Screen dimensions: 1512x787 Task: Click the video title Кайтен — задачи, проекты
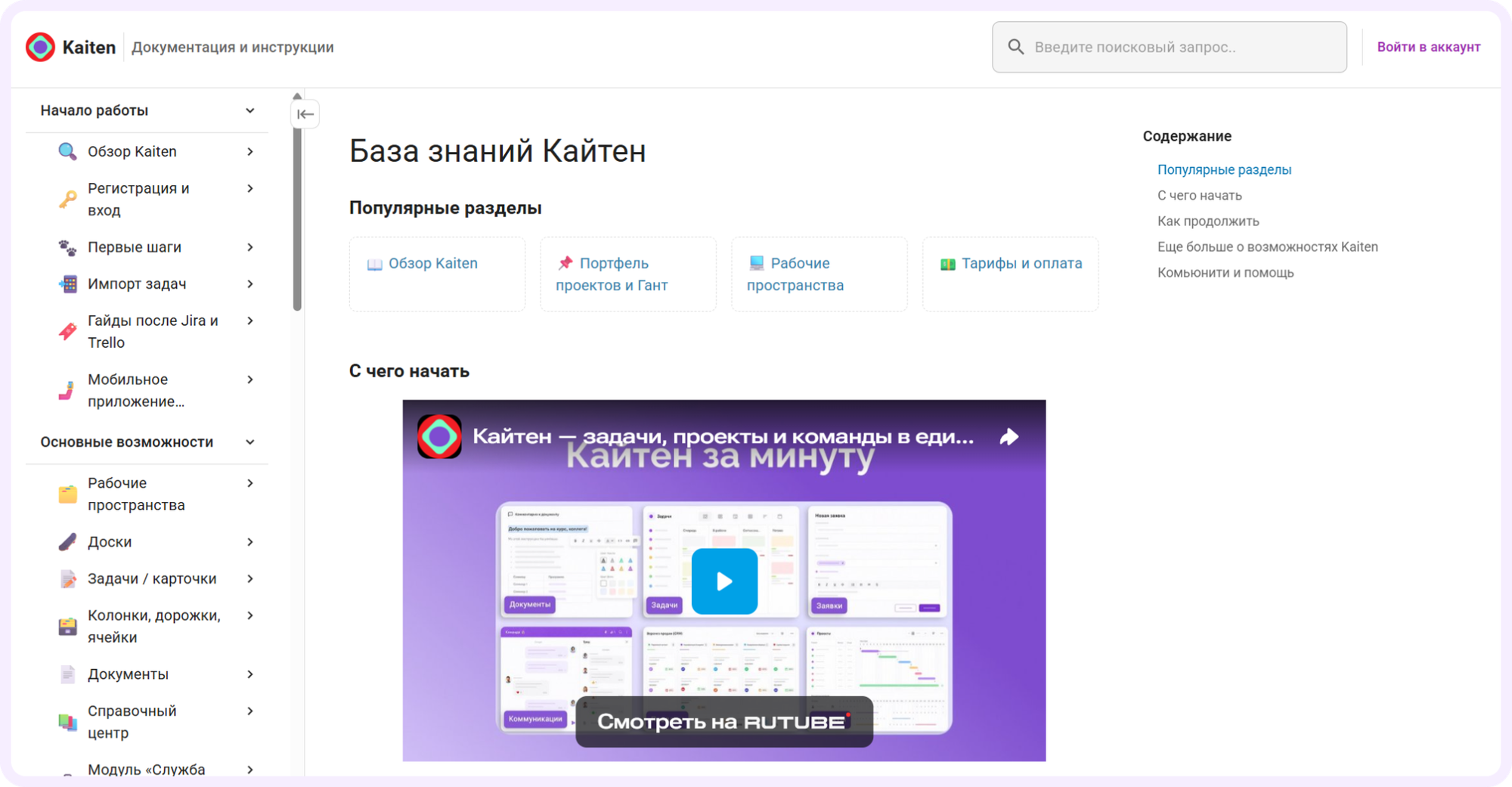[x=723, y=436]
